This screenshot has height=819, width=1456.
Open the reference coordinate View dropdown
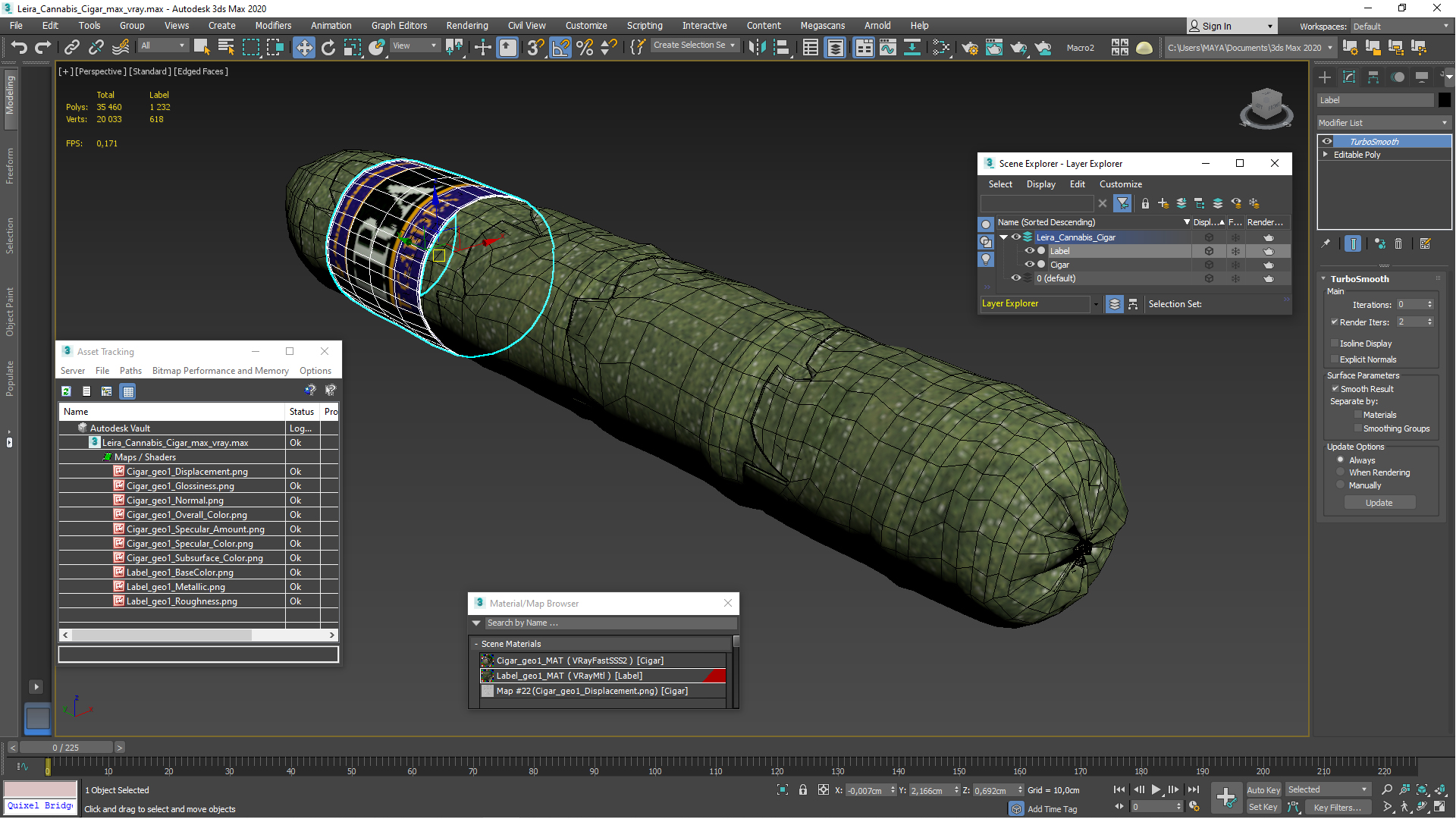pos(414,45)
